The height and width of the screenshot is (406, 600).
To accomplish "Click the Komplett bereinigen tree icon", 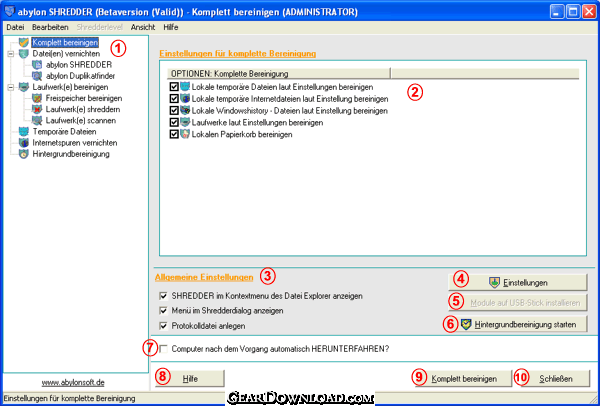I will [24, 42].
